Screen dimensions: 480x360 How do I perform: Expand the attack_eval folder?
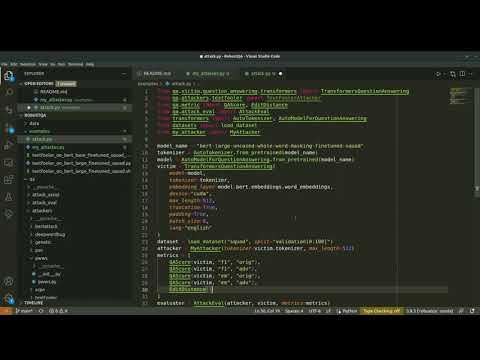pos(44,203)
